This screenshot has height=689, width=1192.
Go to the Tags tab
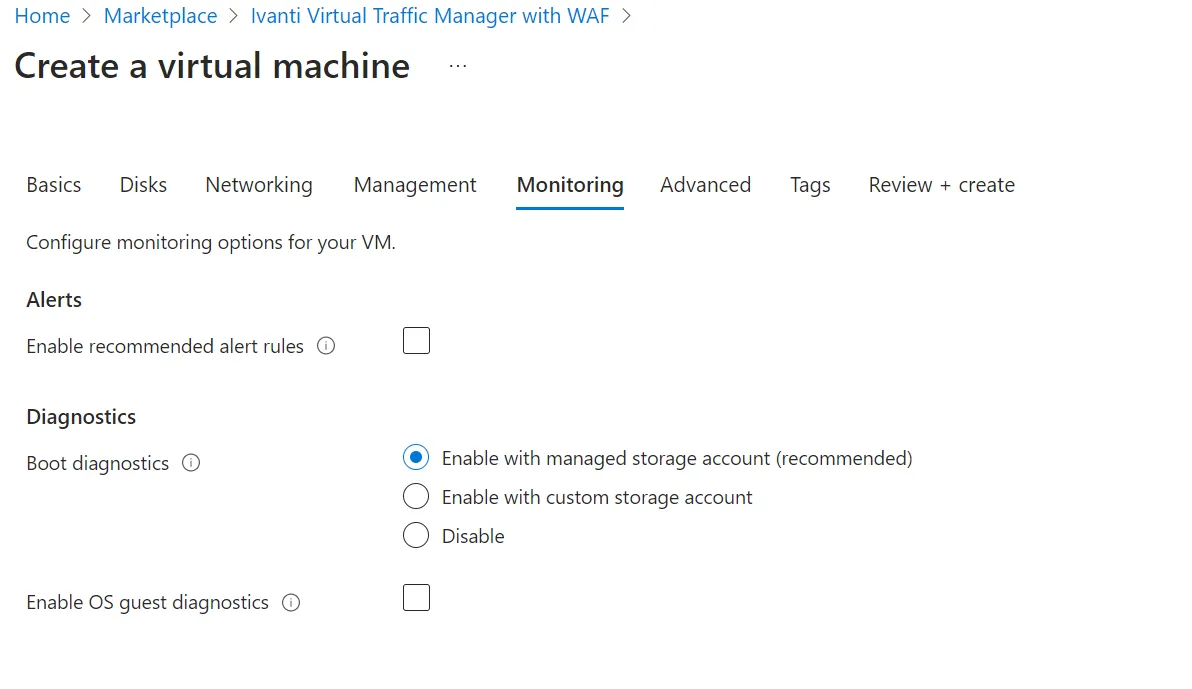pyautogui.click(x=810, y=185)
